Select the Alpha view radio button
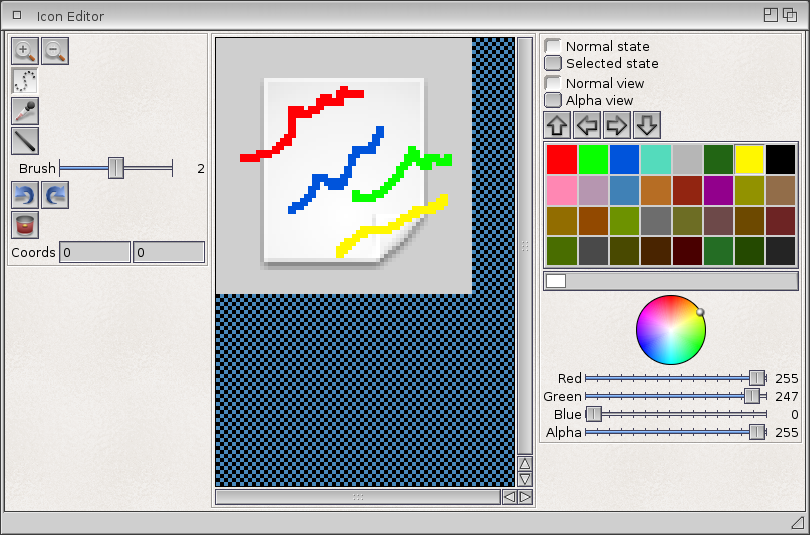 (x=553, y=100)
